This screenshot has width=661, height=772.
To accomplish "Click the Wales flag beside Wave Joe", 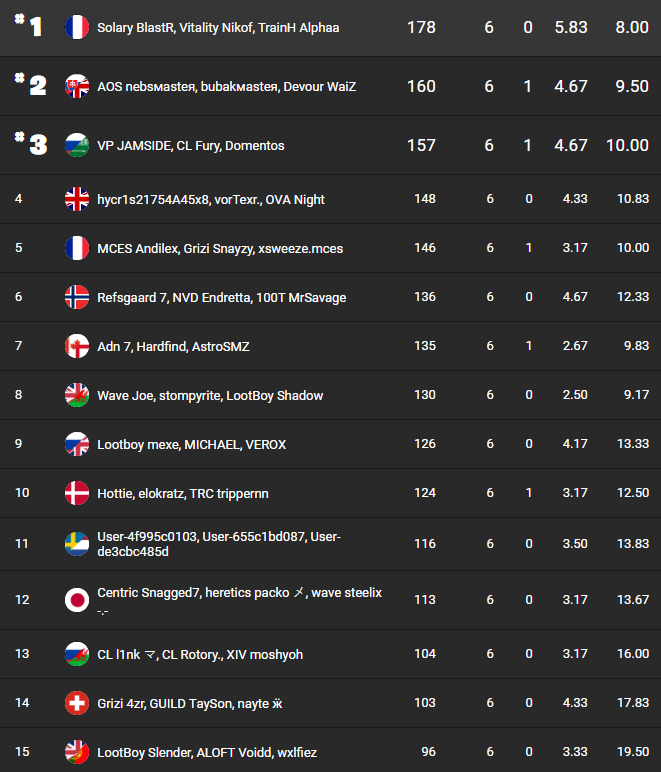I will click(77, 395).
